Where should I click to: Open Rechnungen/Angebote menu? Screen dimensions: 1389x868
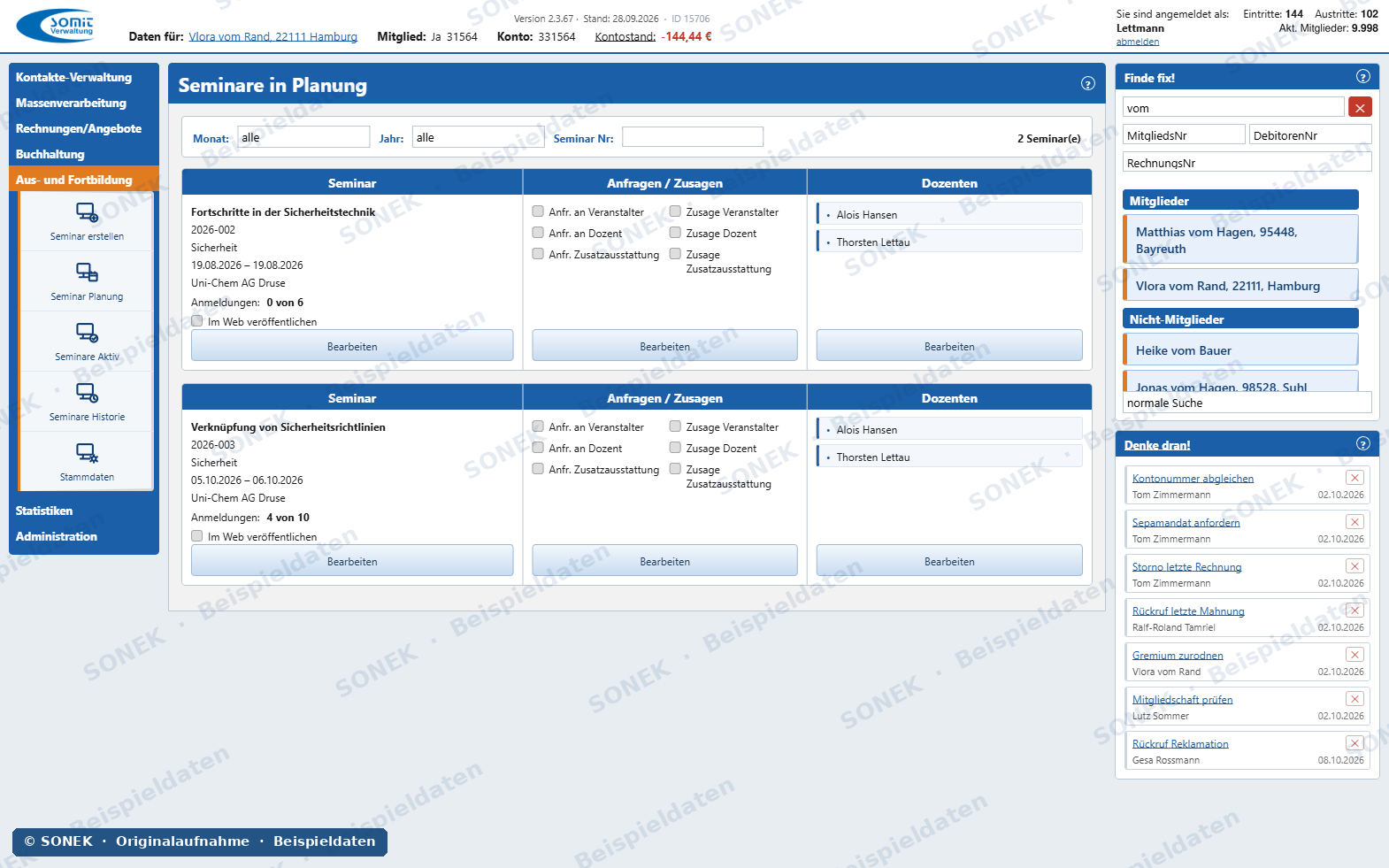(x=79, y=128)
